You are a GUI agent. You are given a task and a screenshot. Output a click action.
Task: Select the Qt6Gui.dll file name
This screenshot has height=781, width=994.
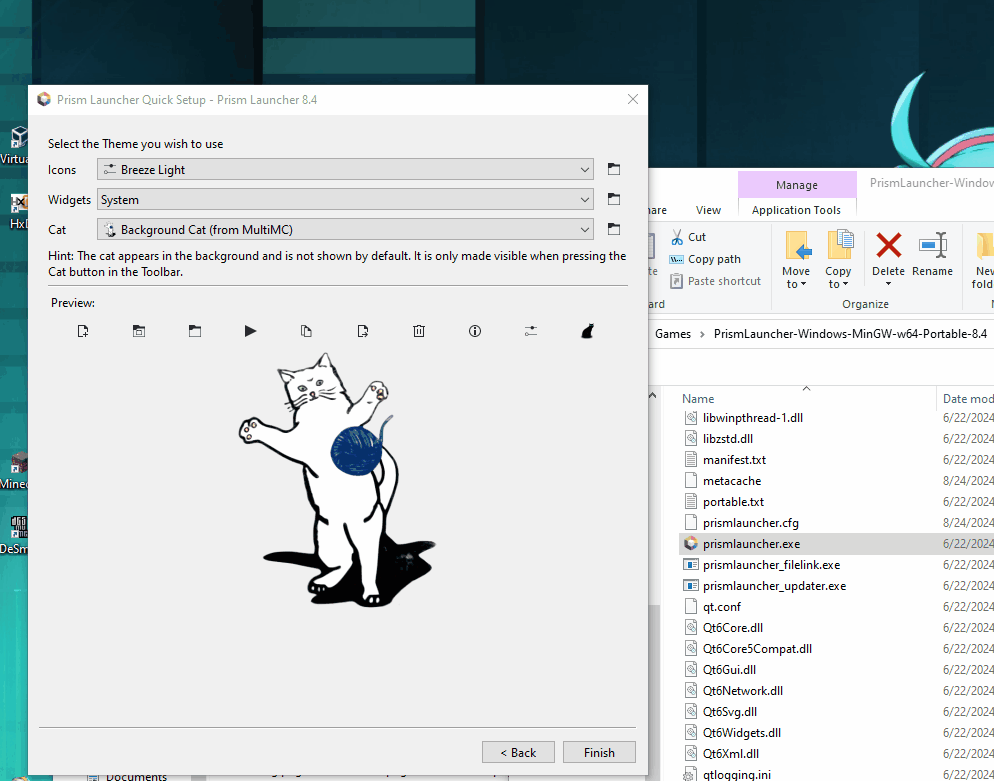point(730,669)
